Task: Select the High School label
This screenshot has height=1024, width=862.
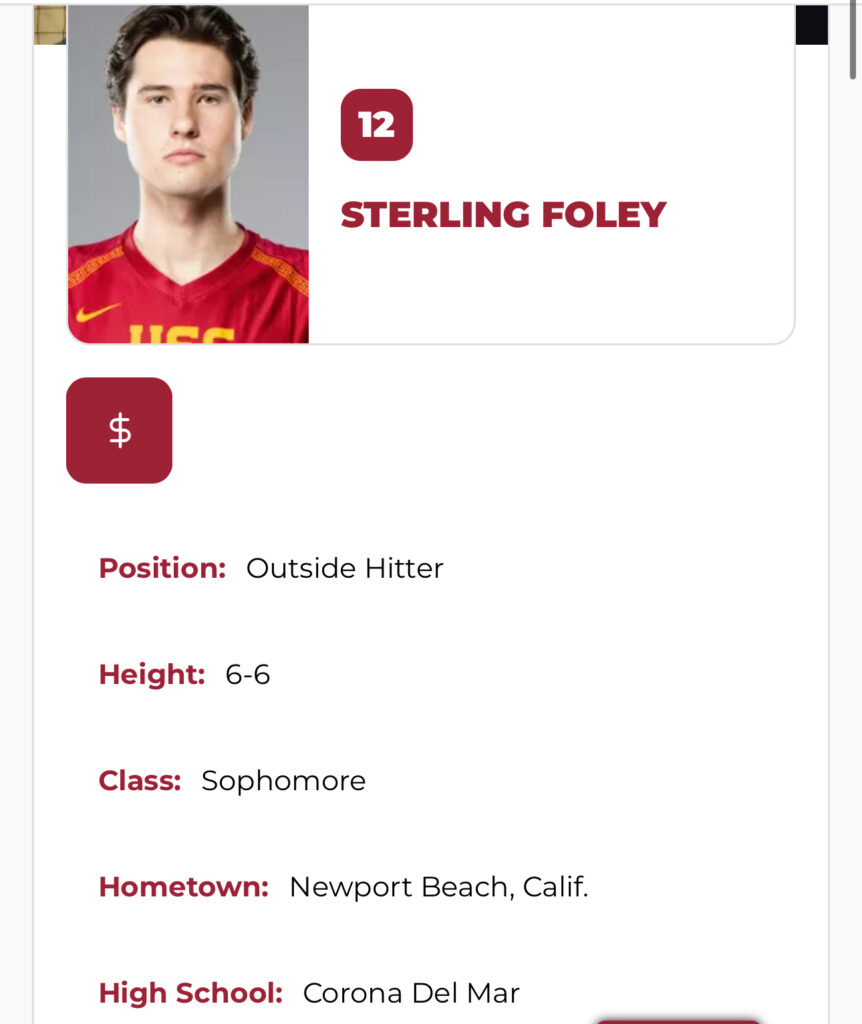Action: pyautogui.click(x=190, y=993)
